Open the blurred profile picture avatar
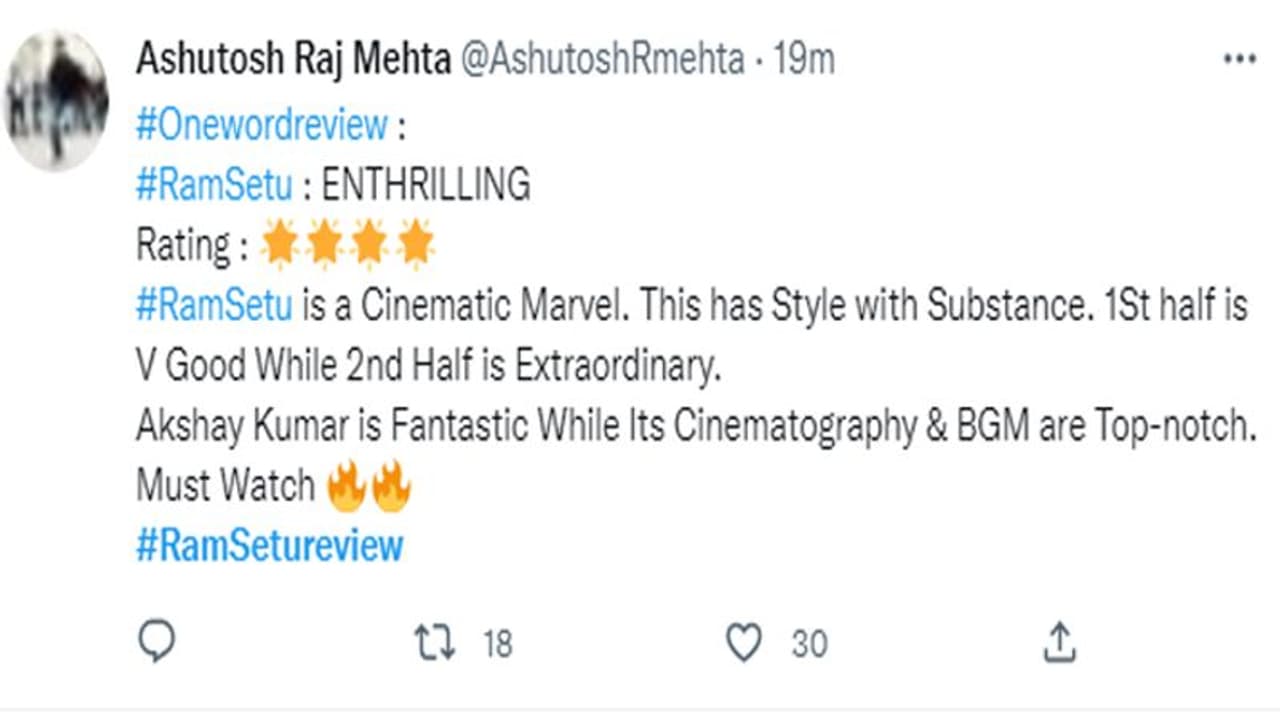 (x=57, y=98)
